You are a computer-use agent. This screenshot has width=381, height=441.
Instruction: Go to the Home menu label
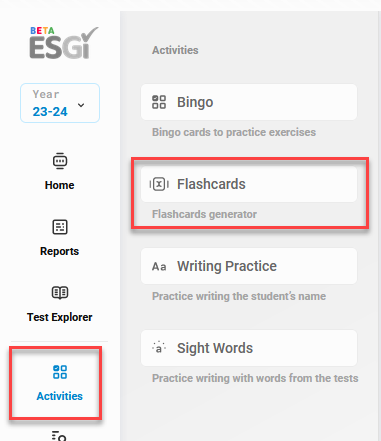(x=60, y=185)
